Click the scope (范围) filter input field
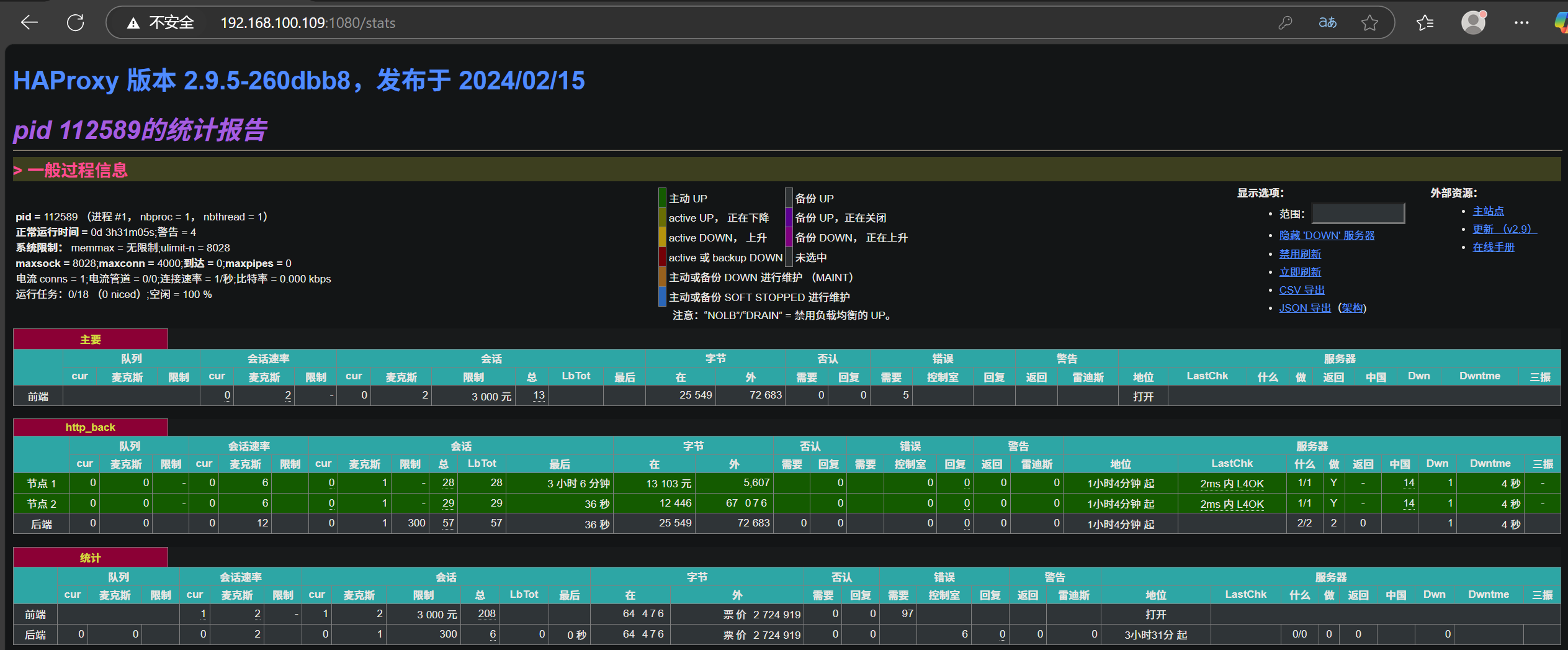Image resolution: width=1568 pixels, height=650 pixels. point(1358,214)
